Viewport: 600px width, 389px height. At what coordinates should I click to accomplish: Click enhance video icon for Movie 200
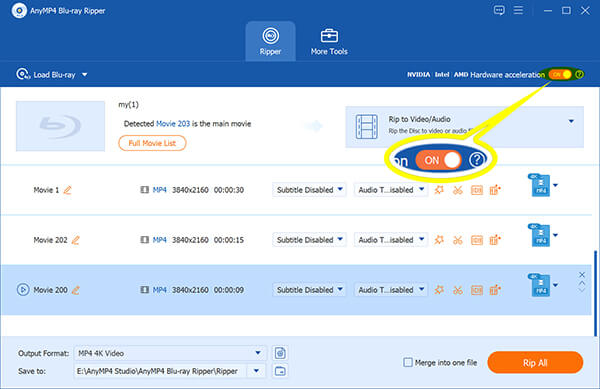[495, 290]
